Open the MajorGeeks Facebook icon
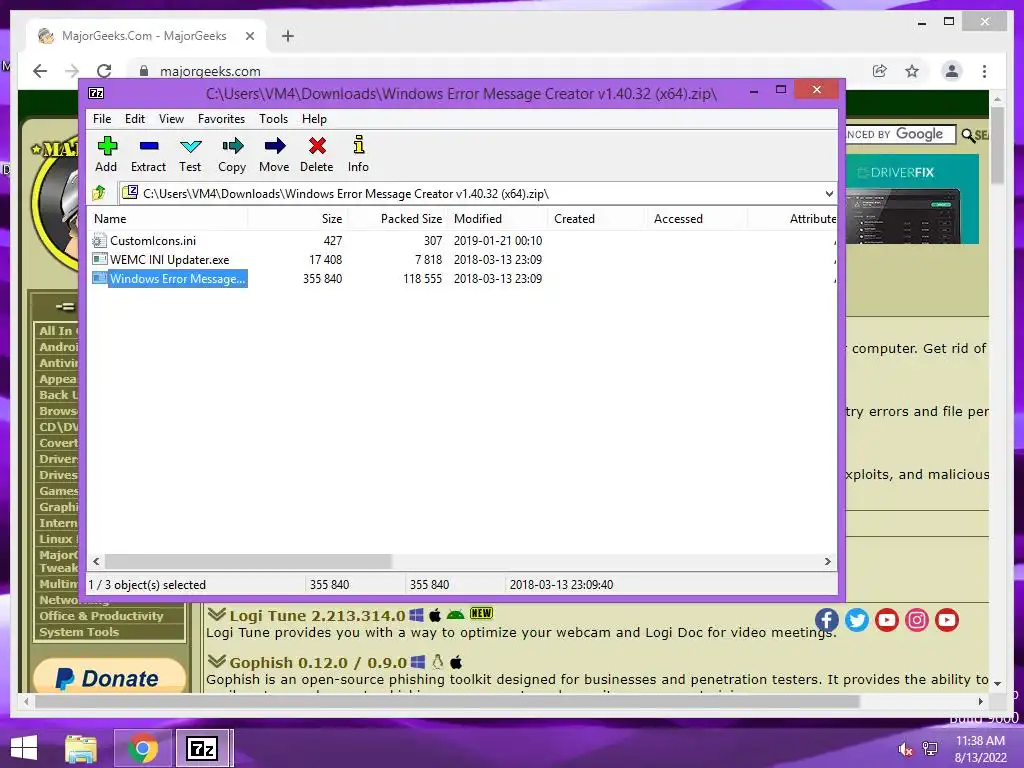 pyautogui.click(x=827, y=620)
